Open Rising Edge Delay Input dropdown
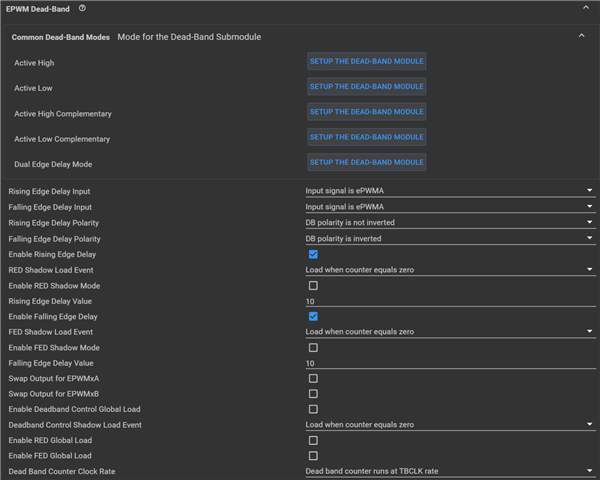600x480 pixels. tap(450, 191)
